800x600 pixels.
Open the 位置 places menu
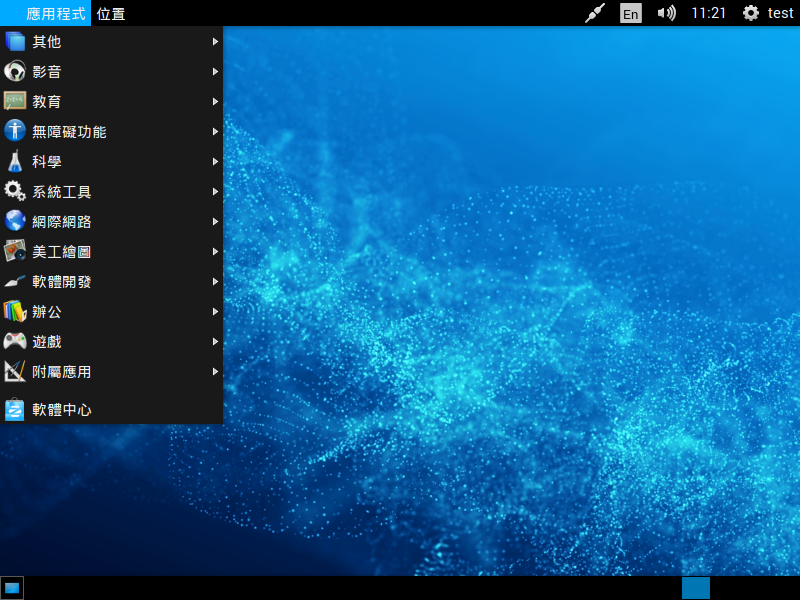(111, 13)
